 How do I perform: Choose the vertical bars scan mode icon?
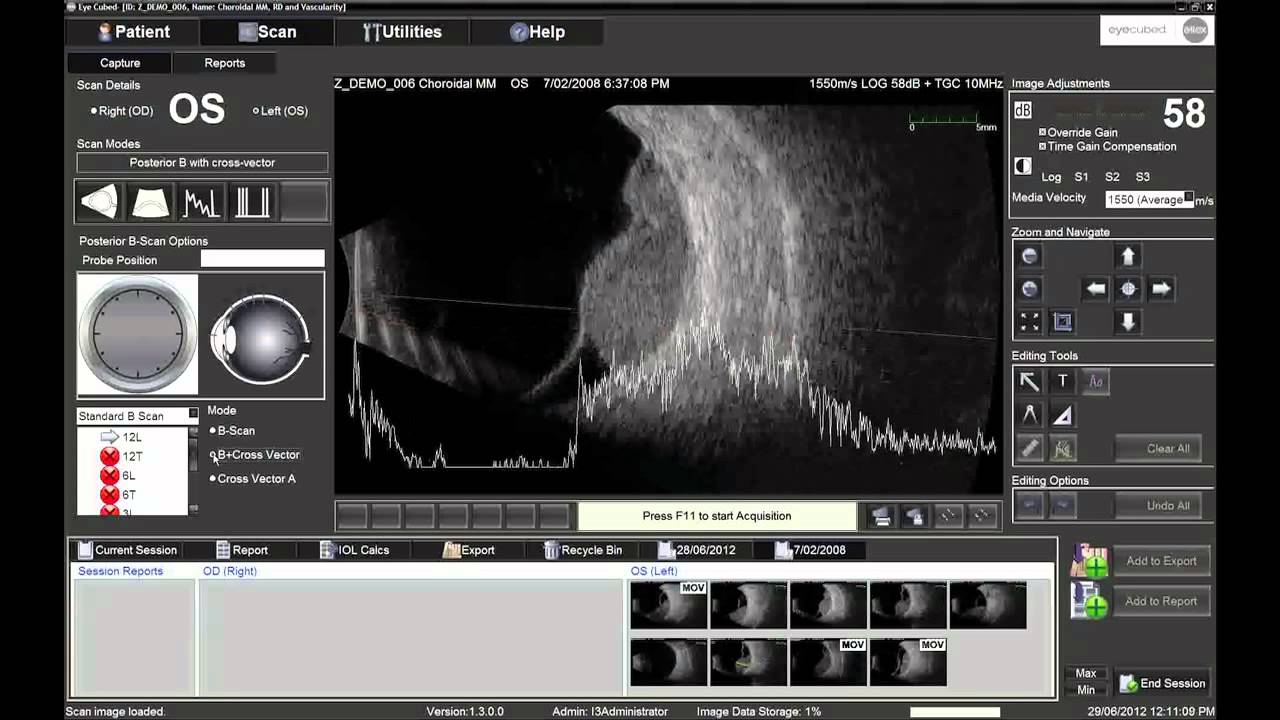tap(252, 202)
